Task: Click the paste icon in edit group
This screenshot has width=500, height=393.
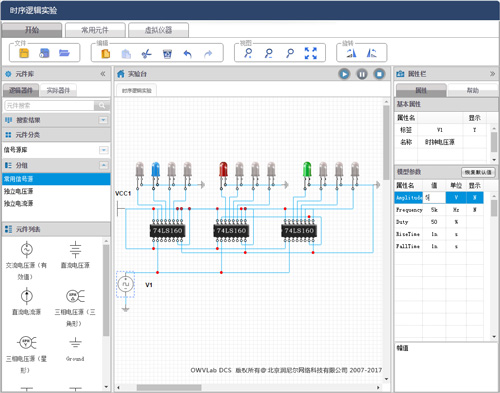Action: (126, 54)
